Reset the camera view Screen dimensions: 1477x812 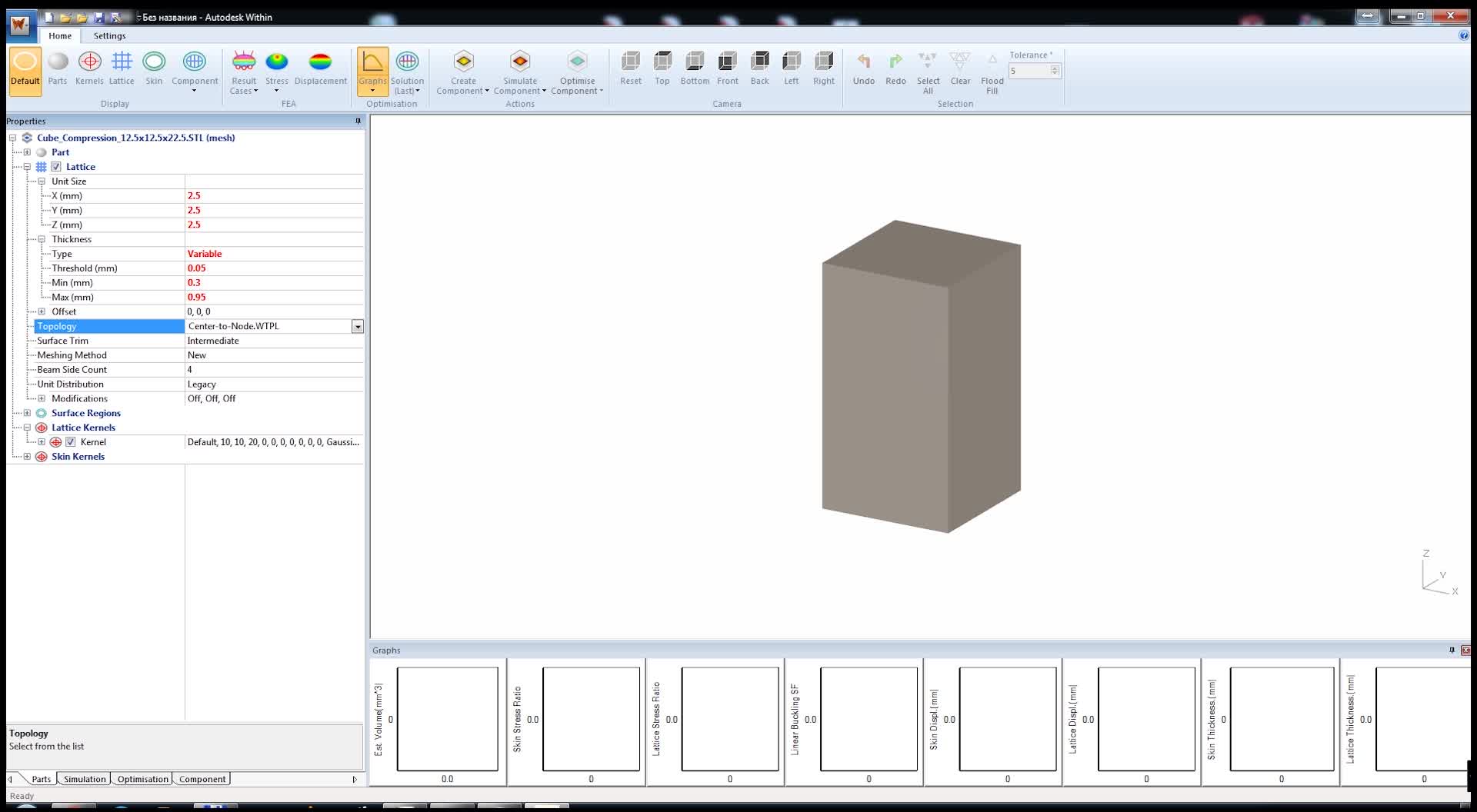point(631,68)
